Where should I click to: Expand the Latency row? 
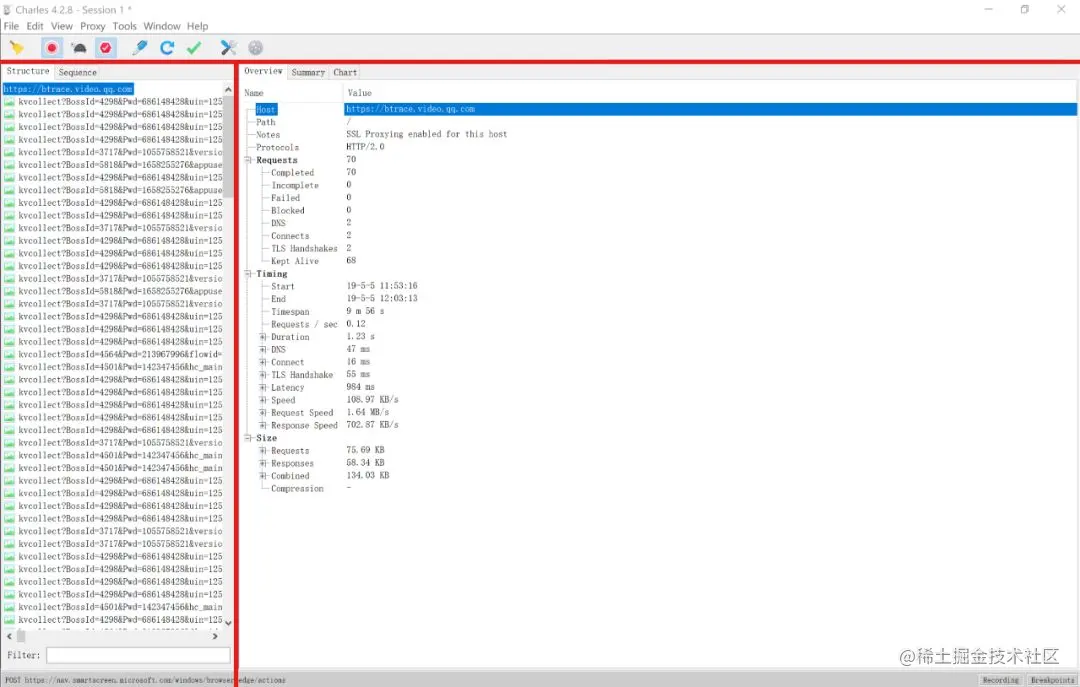pos(262,387)
